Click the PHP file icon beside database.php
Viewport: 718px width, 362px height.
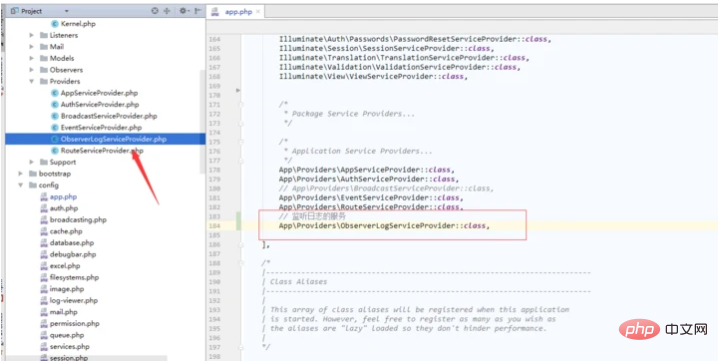pos(44,243)
